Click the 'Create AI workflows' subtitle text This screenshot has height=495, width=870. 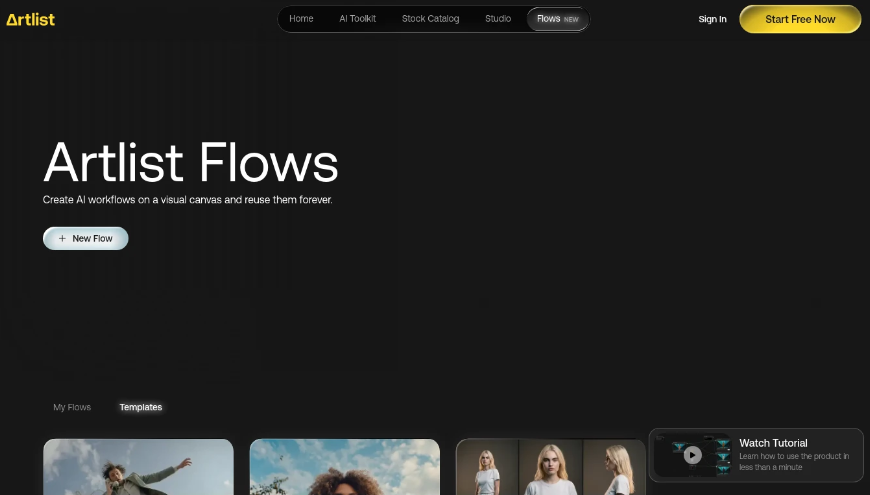tap(188, 200)
